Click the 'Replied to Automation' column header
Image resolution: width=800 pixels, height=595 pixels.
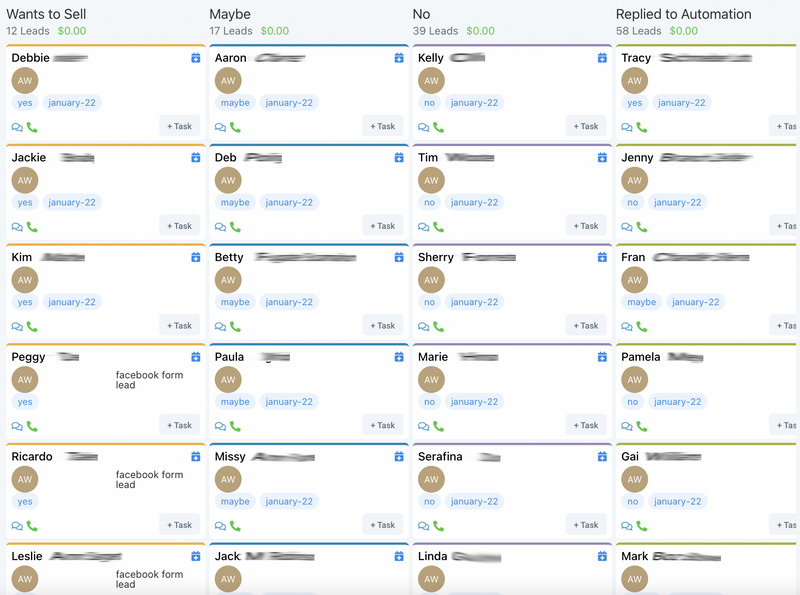[683, 14]
